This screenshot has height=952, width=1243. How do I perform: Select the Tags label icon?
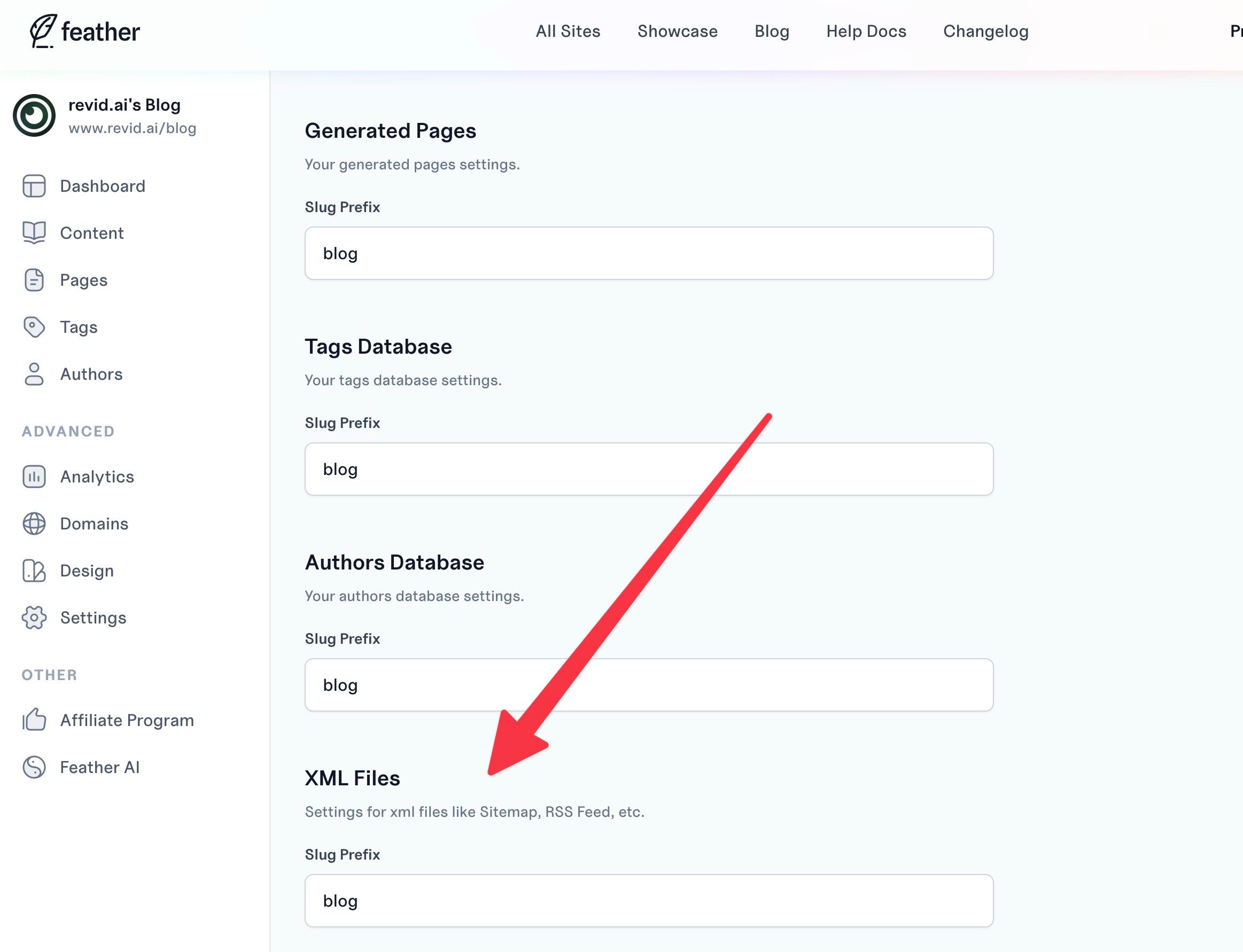[x=34, y=327]
